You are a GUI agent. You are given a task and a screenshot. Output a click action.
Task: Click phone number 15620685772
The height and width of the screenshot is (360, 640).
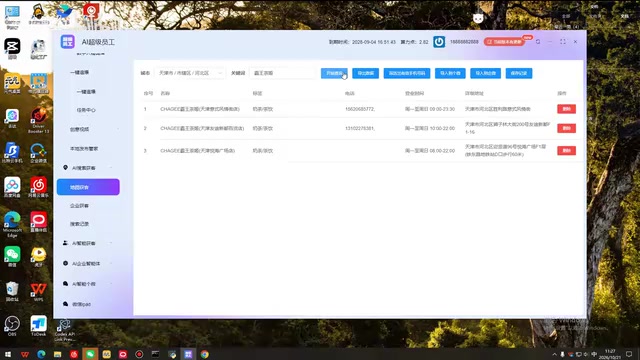(x=360, y=109)
